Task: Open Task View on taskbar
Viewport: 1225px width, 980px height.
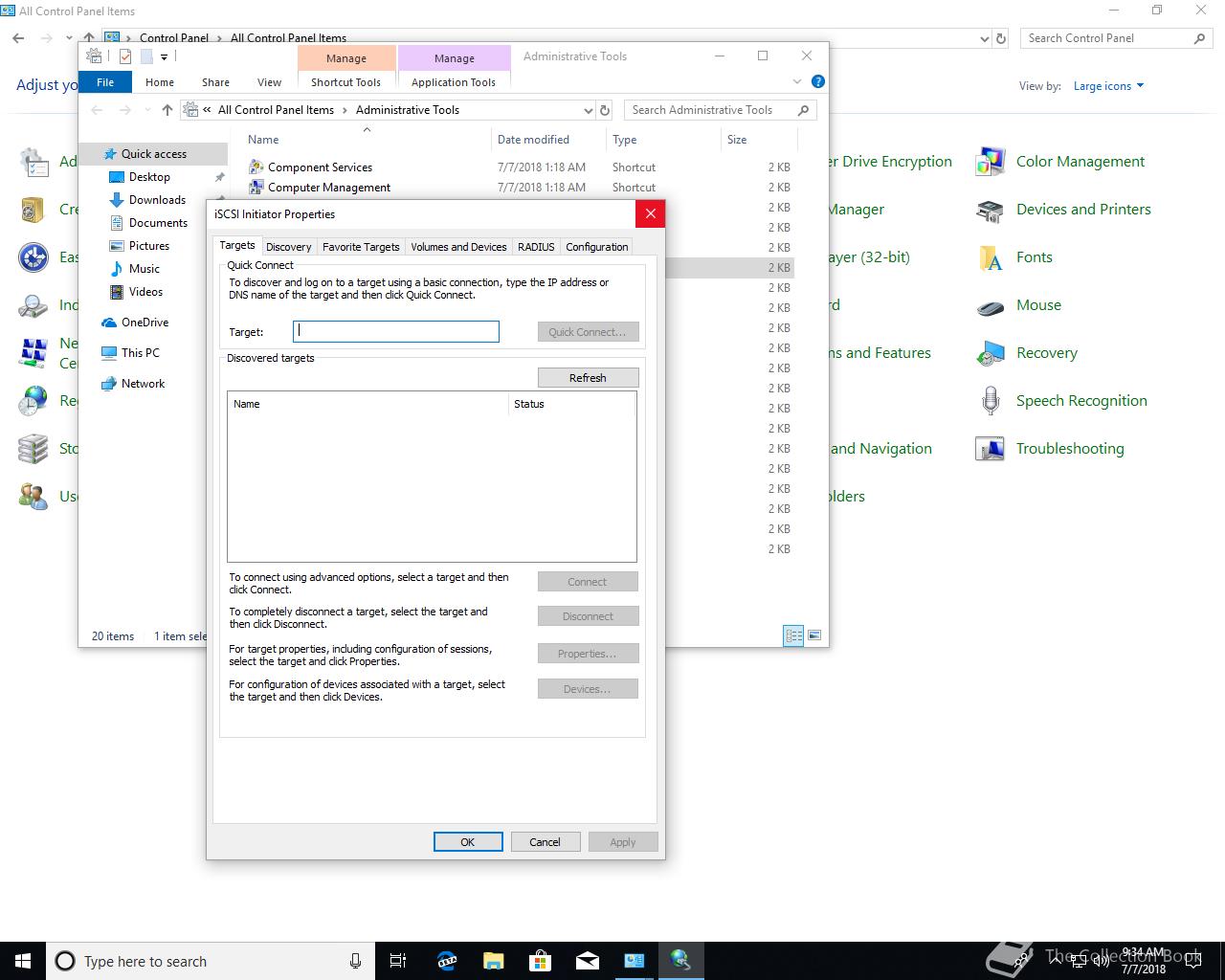Action: pyautogui.click(x=398, y=961)
